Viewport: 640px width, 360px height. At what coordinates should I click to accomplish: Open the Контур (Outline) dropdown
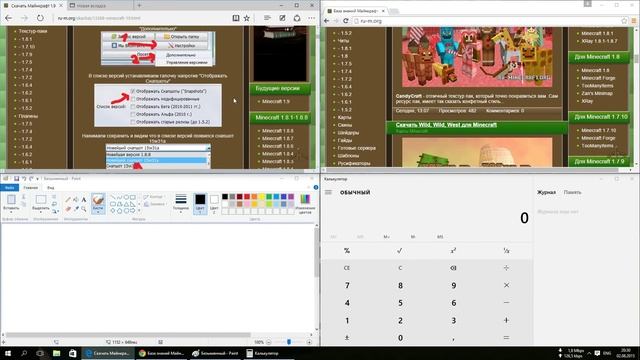(x=154, y=197)
